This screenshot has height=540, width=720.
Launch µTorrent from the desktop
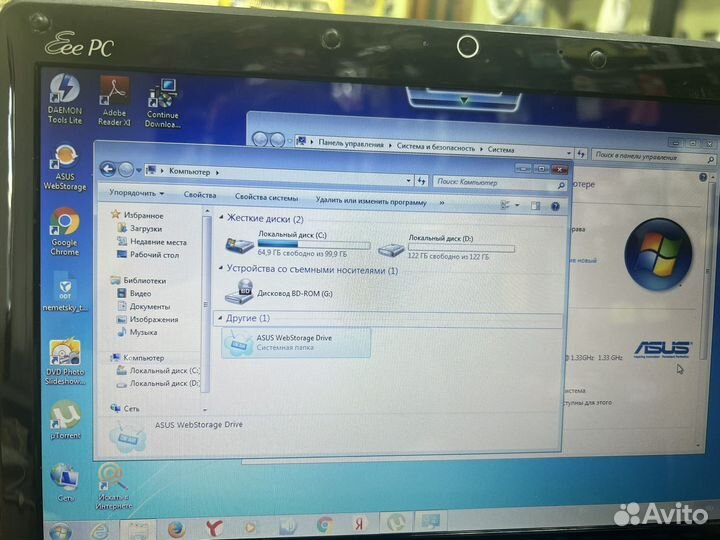(x=65, y=420)
